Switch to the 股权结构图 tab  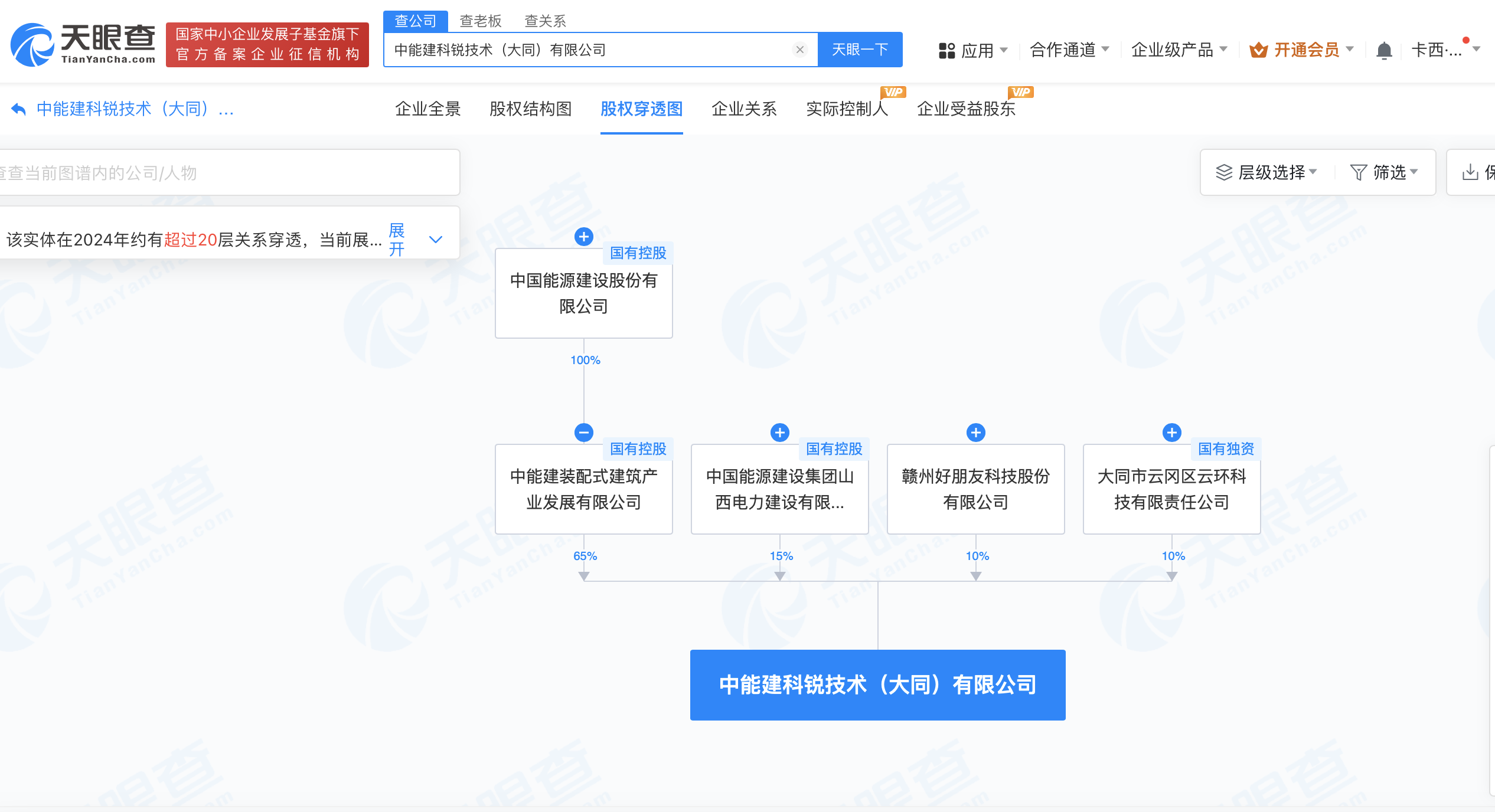point(530,109)
